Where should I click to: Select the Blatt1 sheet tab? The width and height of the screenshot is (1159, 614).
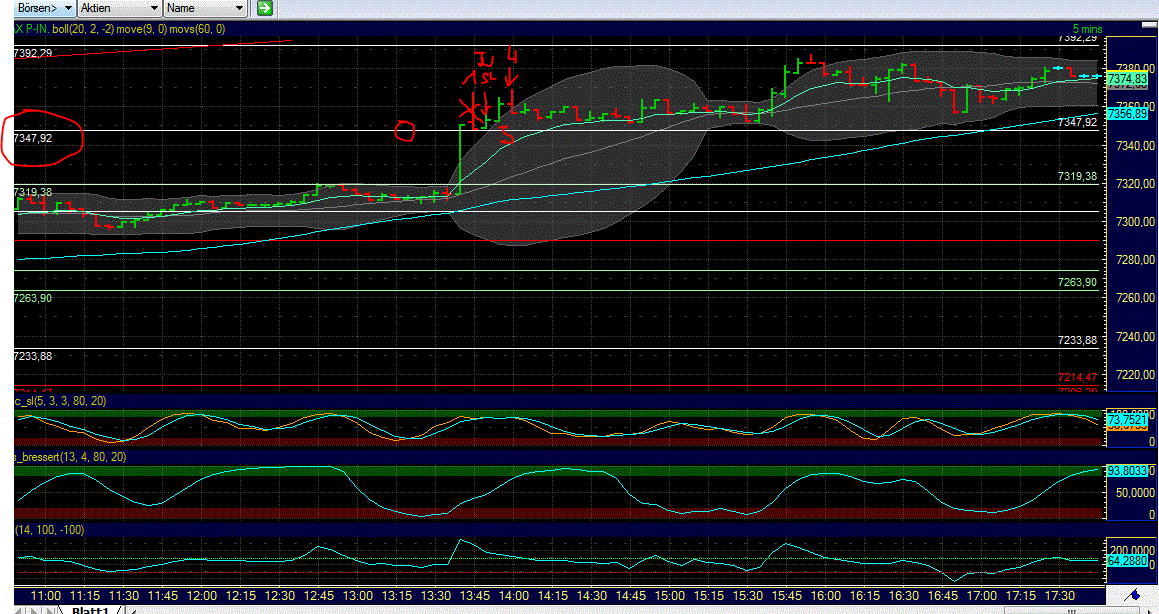[x=92, y=609]
